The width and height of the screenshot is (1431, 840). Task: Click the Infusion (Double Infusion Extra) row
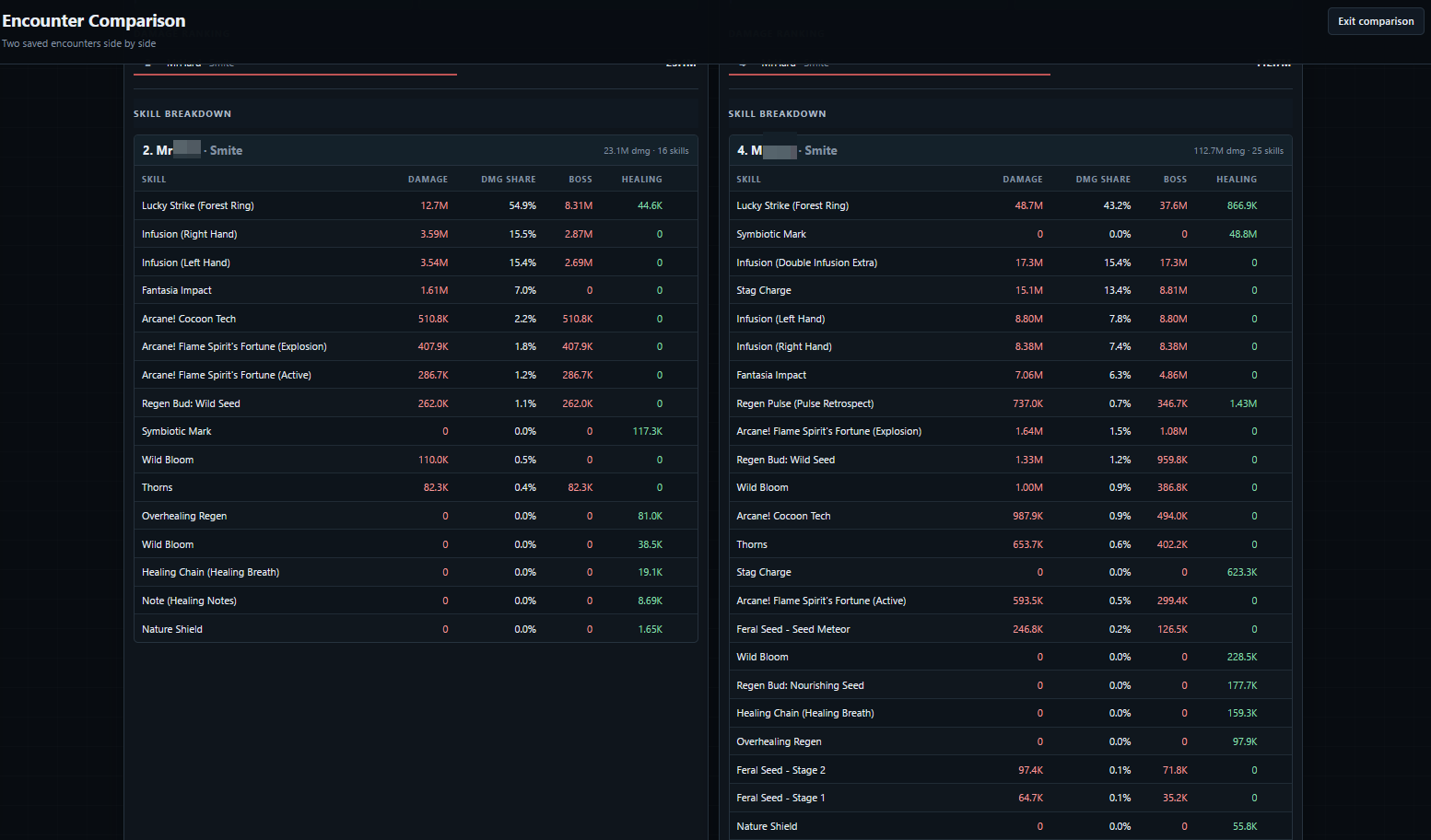1010,262
